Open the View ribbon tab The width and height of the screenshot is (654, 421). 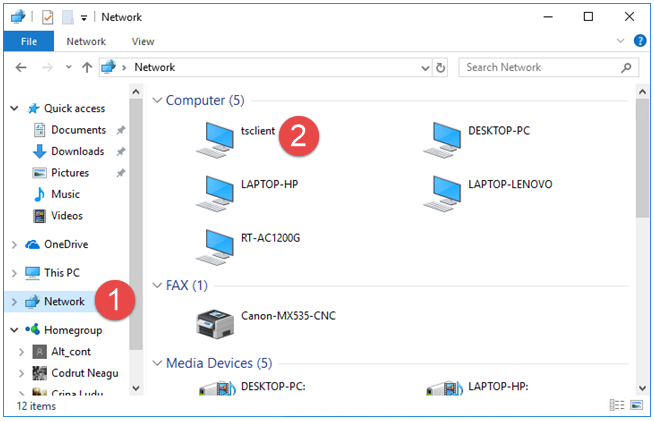tap(143, 41)
